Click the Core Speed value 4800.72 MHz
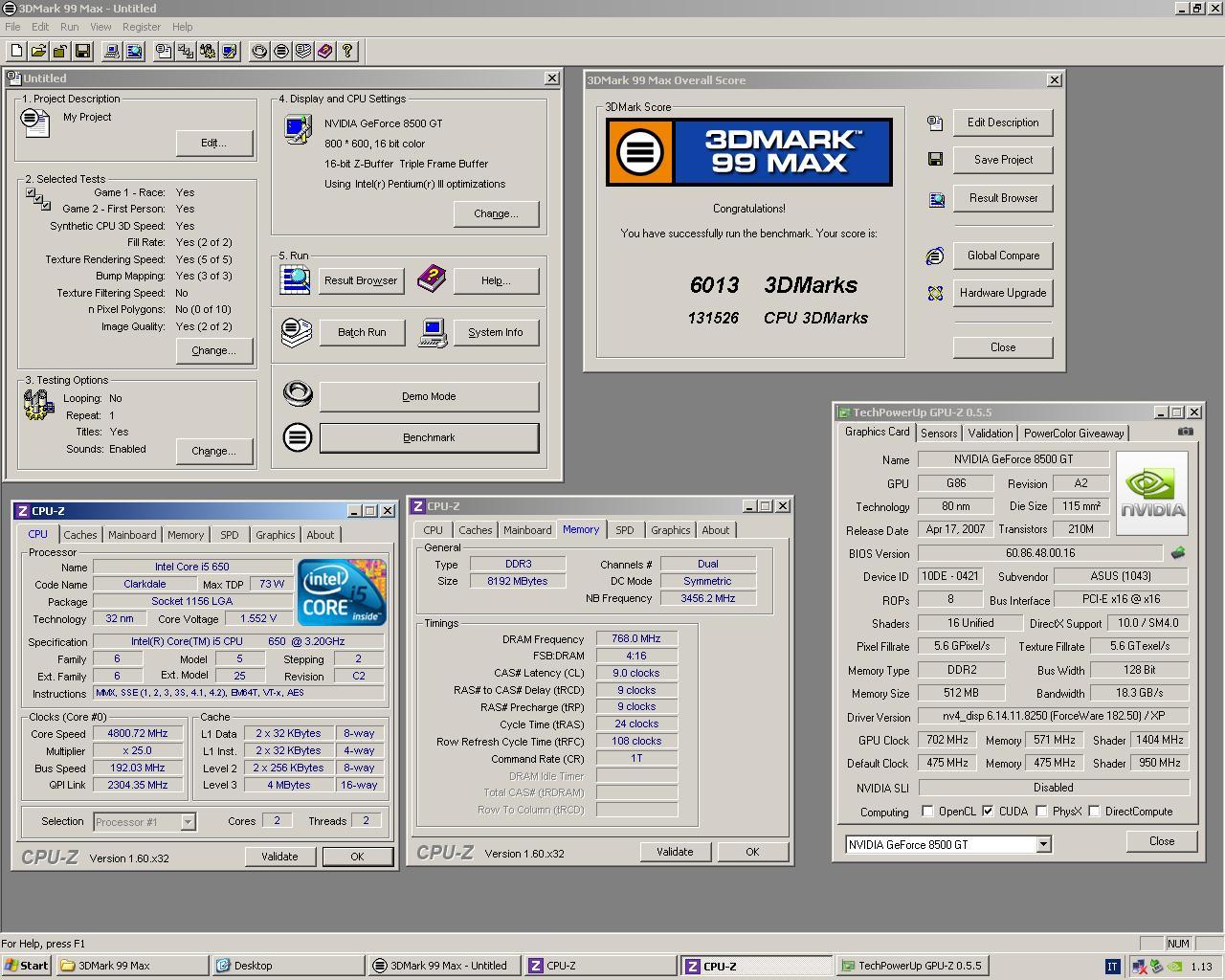1225x980 pixels. pyautogui.click(x=138, y=733)
